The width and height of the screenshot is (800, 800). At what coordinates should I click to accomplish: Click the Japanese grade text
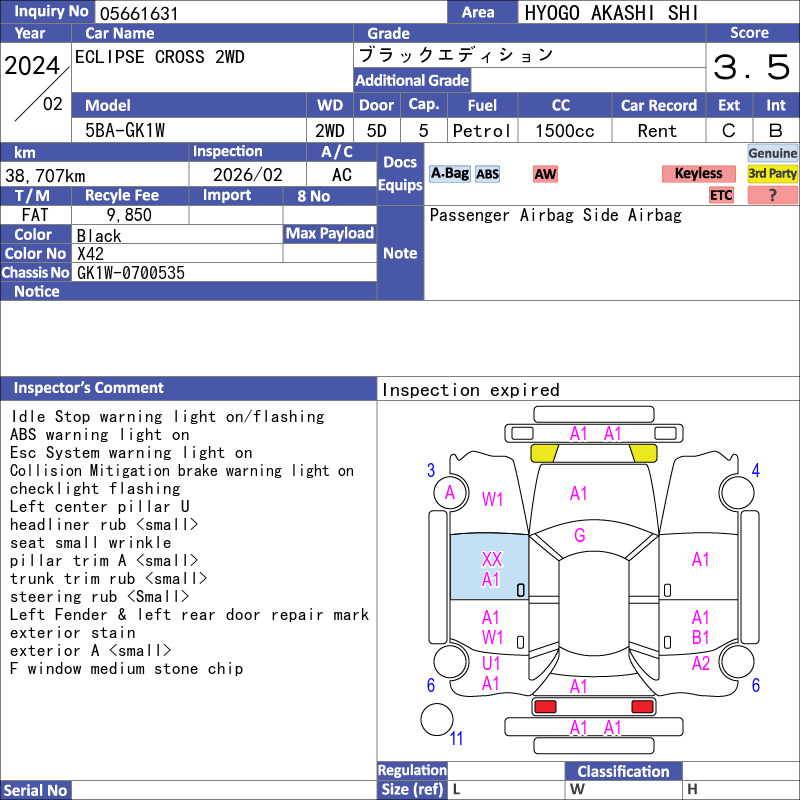click(456, 55)
